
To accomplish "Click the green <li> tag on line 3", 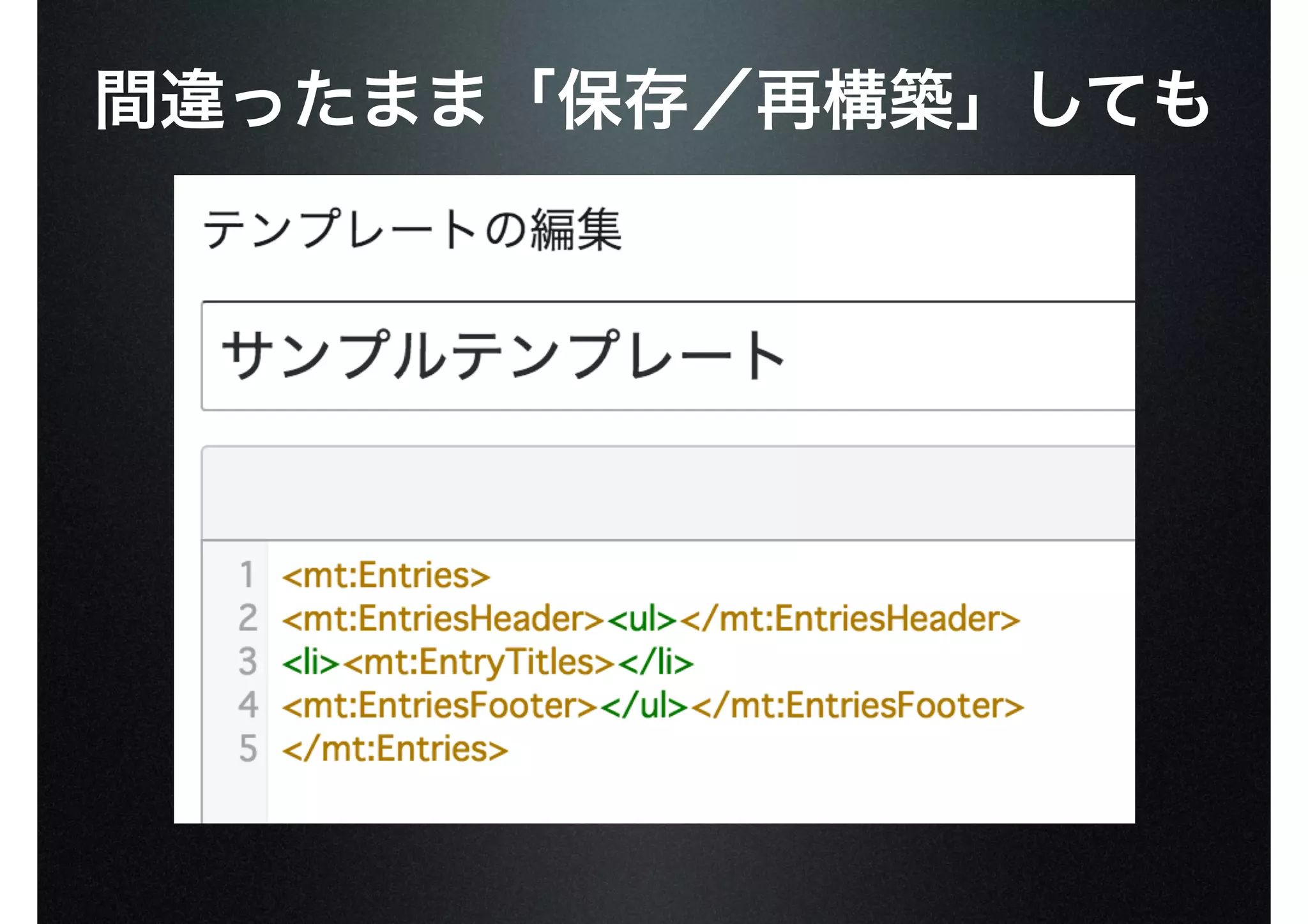I will click(x=310, y=662).
